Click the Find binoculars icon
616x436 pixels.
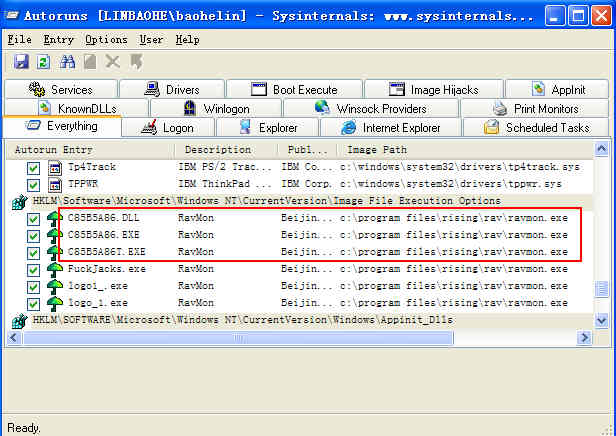coord(67,62)
